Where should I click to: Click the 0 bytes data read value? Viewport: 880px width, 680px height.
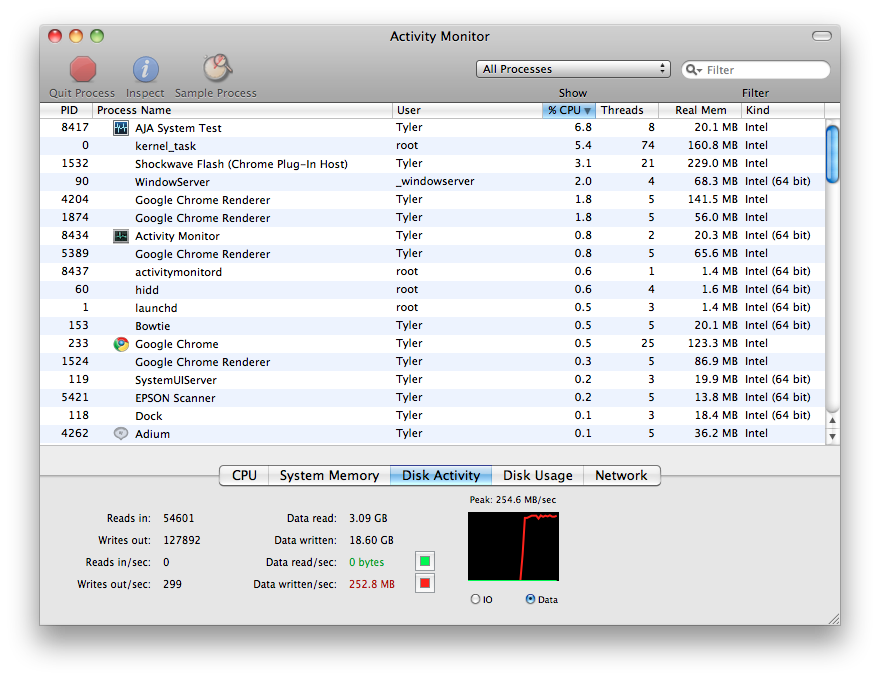366,562
